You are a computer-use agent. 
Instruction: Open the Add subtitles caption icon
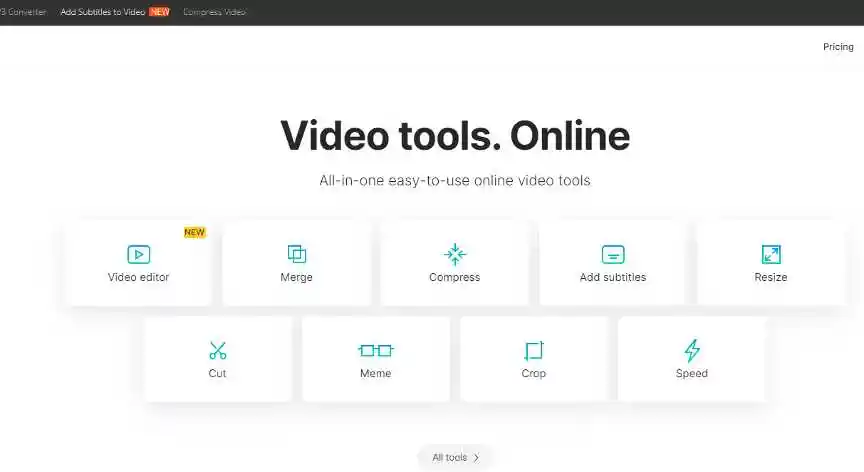point(613,255)
